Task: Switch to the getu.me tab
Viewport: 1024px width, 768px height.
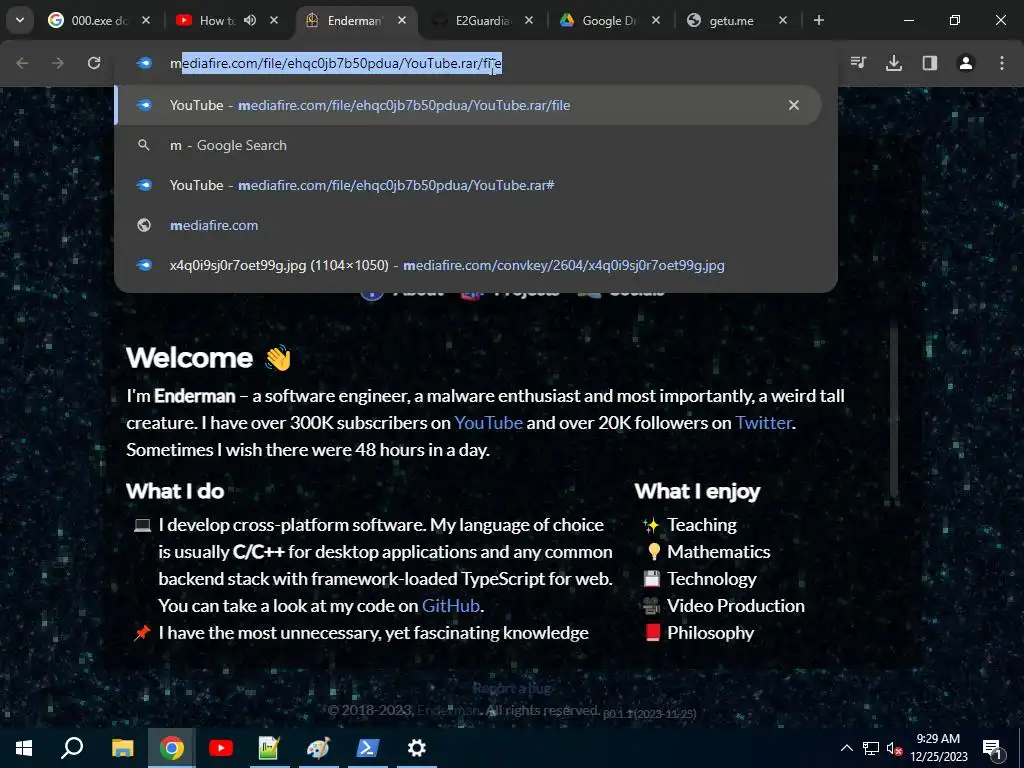Action: pos(731,21)
